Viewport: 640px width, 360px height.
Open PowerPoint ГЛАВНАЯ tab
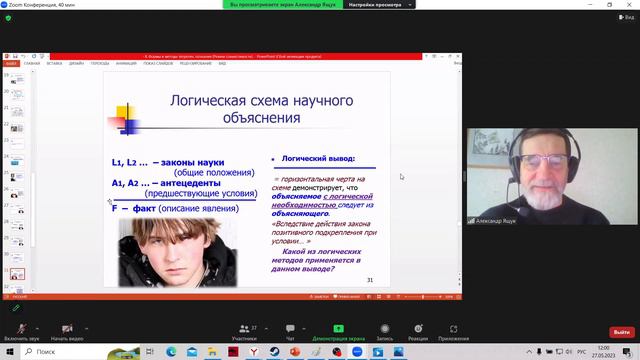point(32,64)
